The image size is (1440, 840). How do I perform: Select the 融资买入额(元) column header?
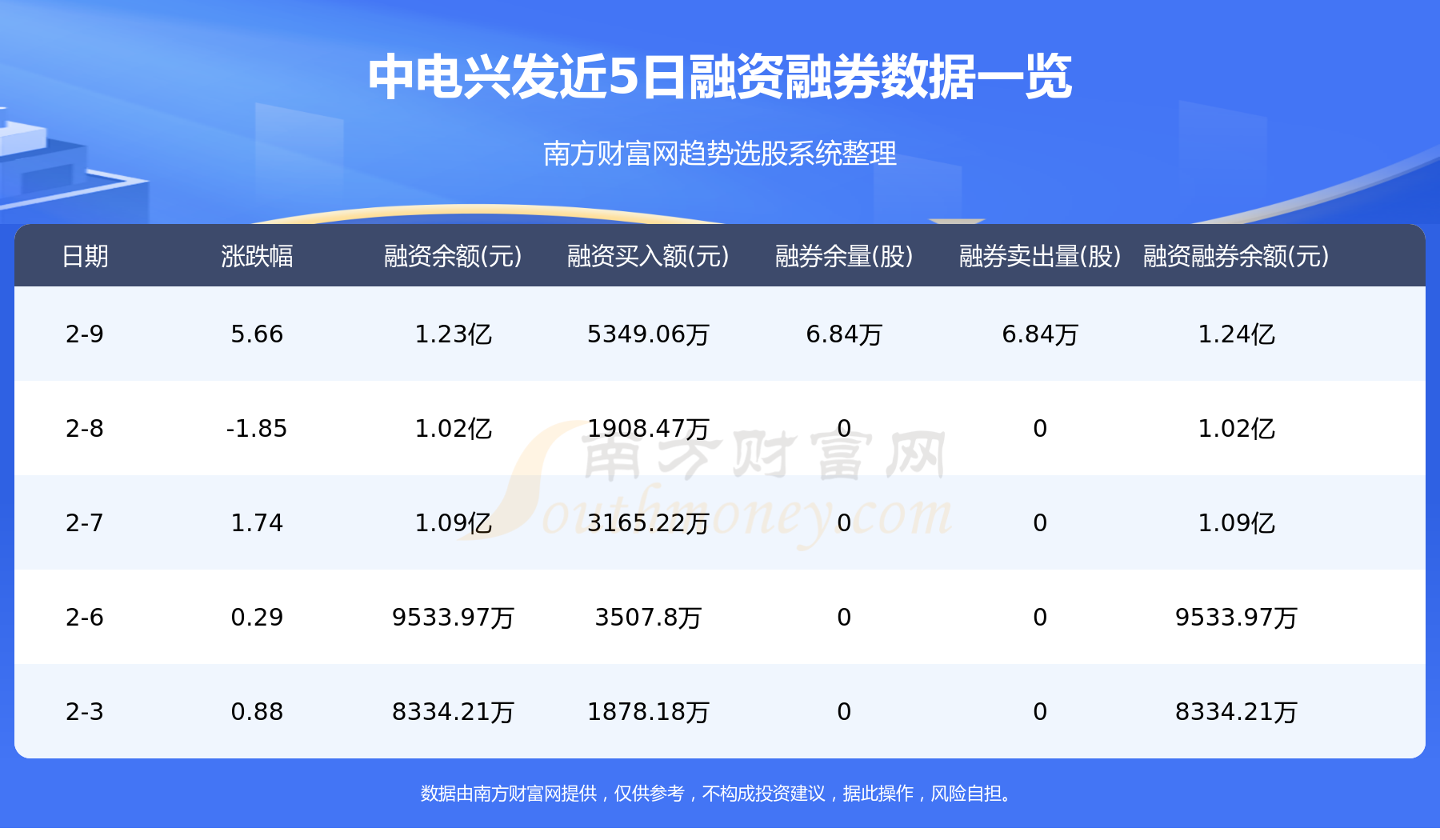click(x=648, y=256)
